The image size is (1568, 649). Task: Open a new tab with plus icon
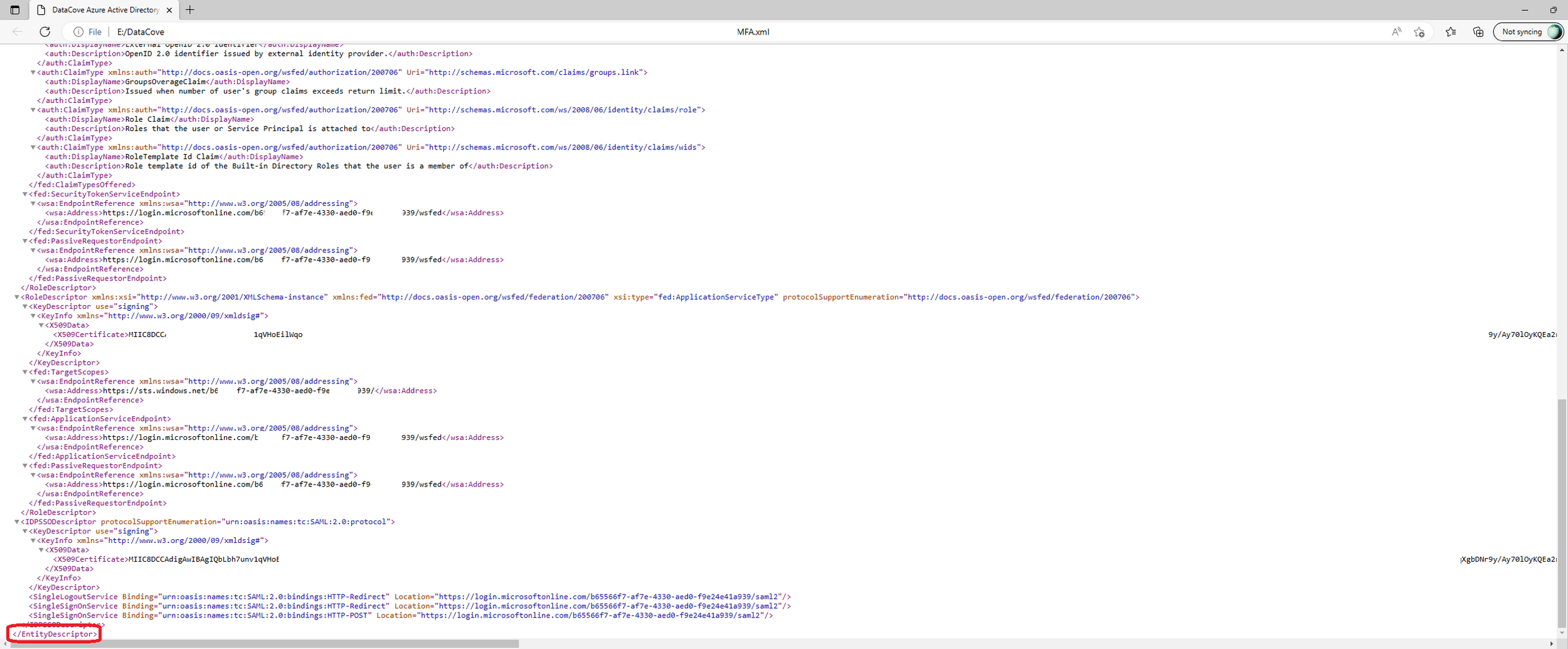190,10
